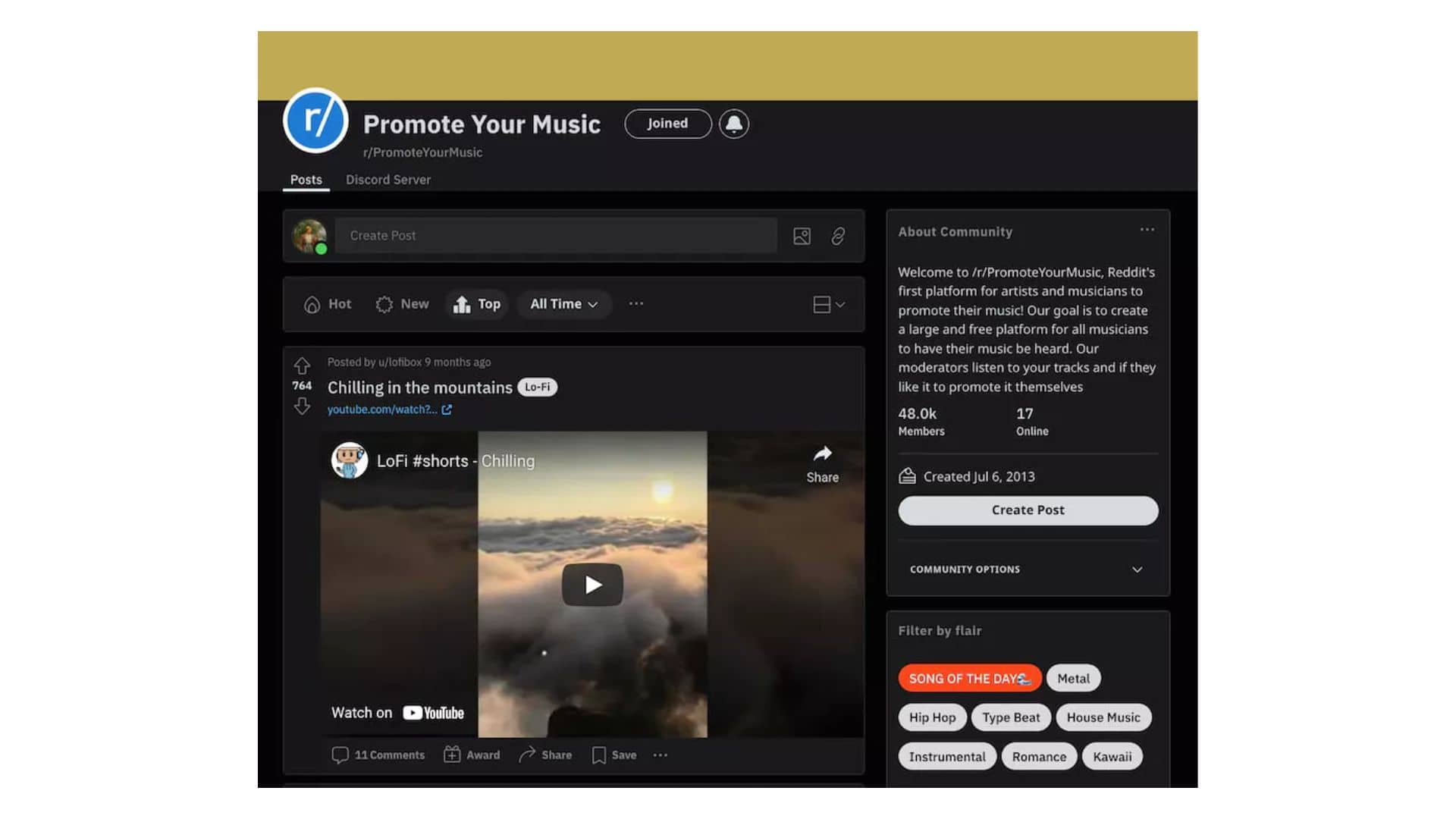This screenshot has height=819, width=1456.
Task: Filter by Romance flair
Action: click(x=1039, y=757)
